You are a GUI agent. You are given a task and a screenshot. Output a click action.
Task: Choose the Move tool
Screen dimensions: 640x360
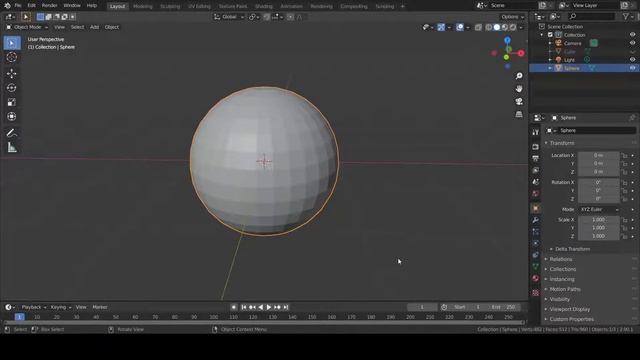tap(12, 73)
